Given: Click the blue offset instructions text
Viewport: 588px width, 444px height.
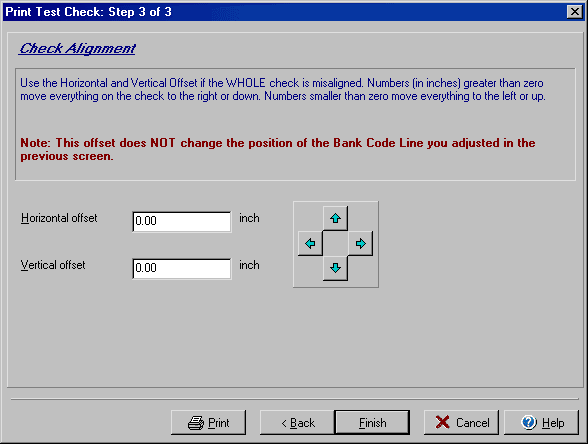Looking at the screenshot, I should (x=283, y=89).
